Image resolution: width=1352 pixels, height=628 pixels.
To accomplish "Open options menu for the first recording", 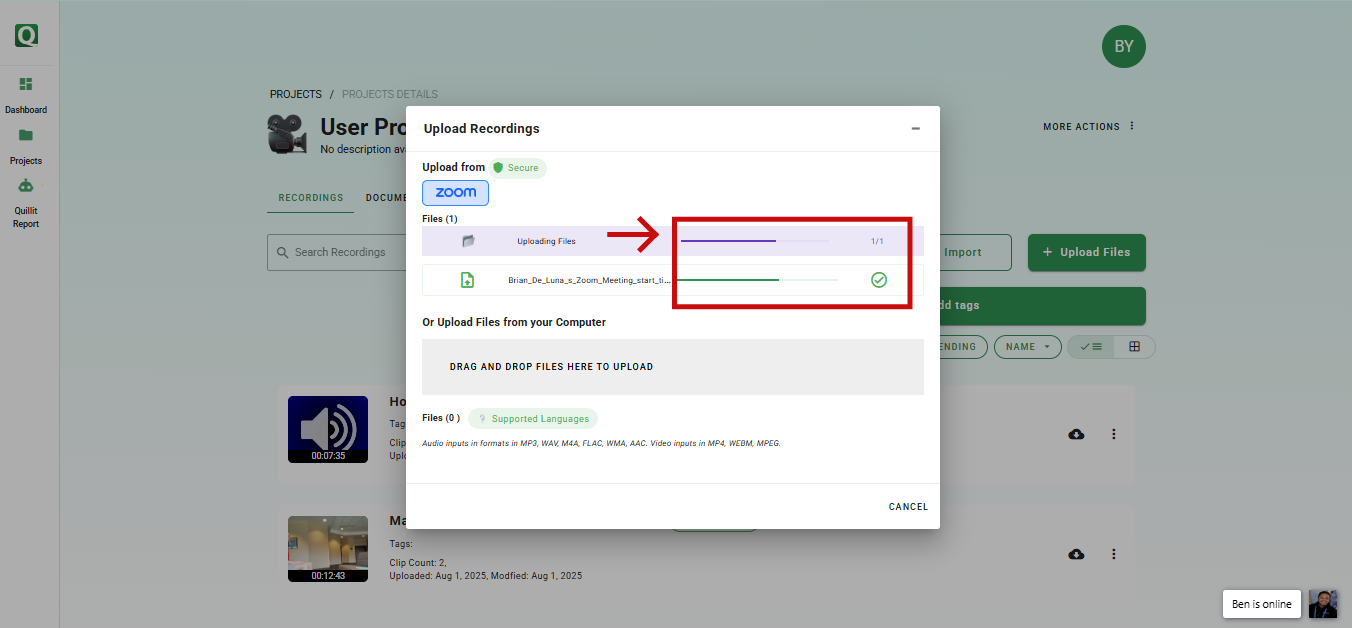I will (1113, 434).
